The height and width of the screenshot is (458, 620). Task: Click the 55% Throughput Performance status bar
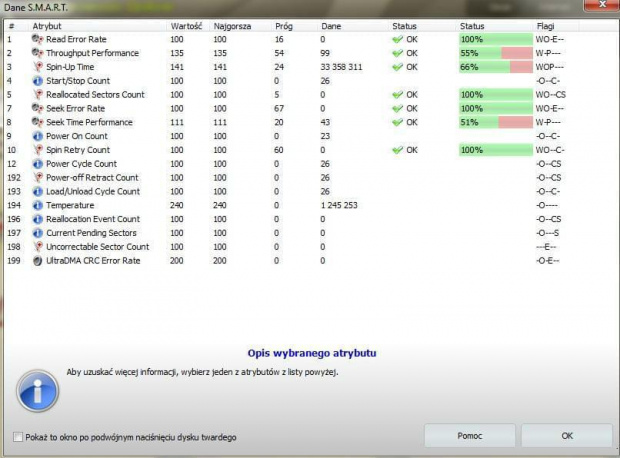(496, 53)
